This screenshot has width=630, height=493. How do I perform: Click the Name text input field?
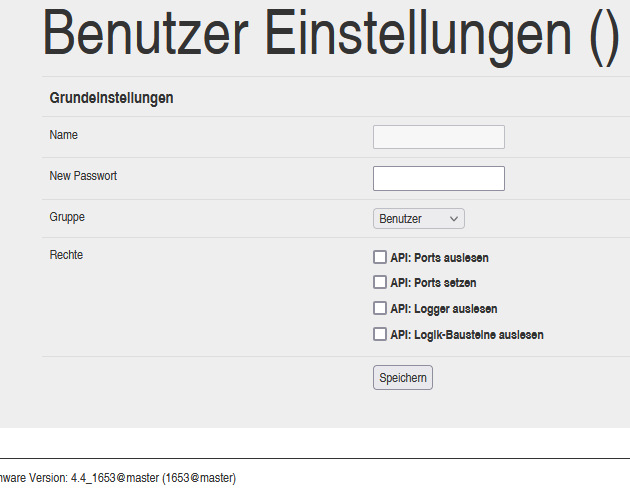click(438, 137)
